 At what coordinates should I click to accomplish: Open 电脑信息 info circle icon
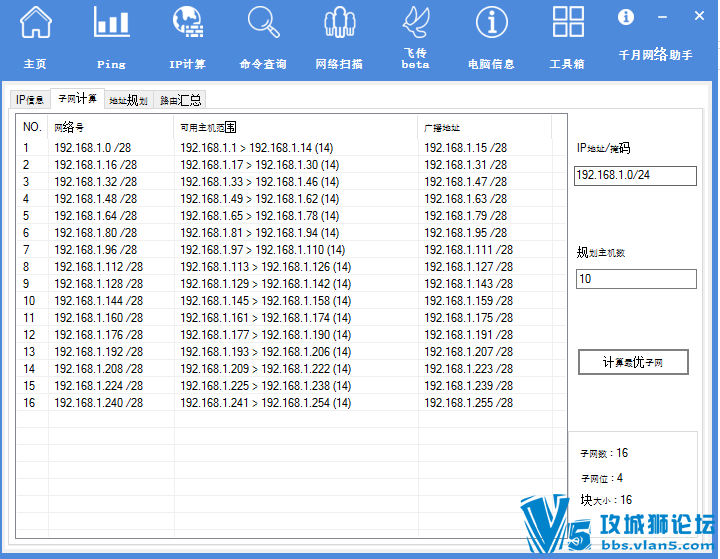pos(491,22)
